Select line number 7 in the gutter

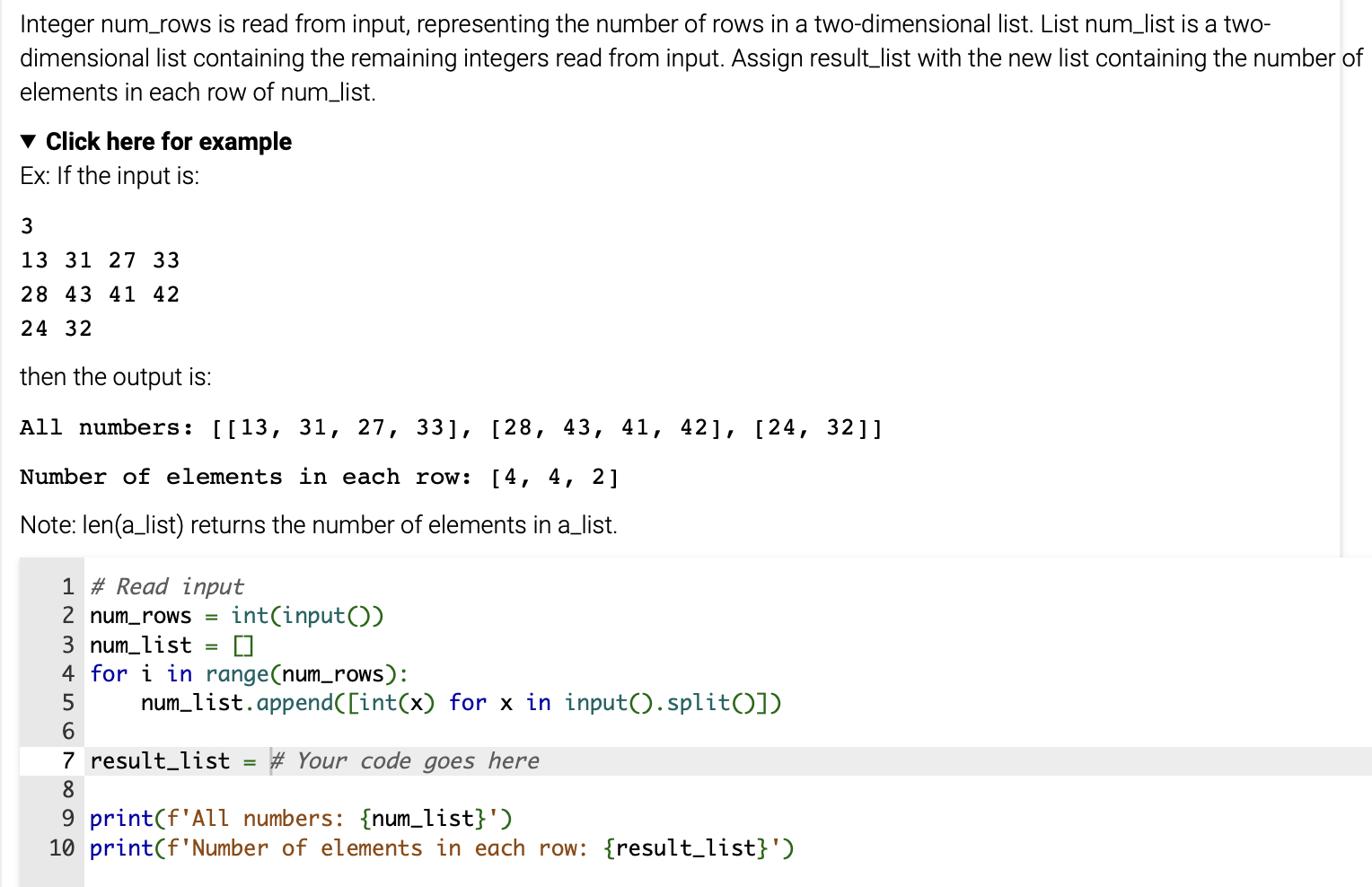pos(66,760)
